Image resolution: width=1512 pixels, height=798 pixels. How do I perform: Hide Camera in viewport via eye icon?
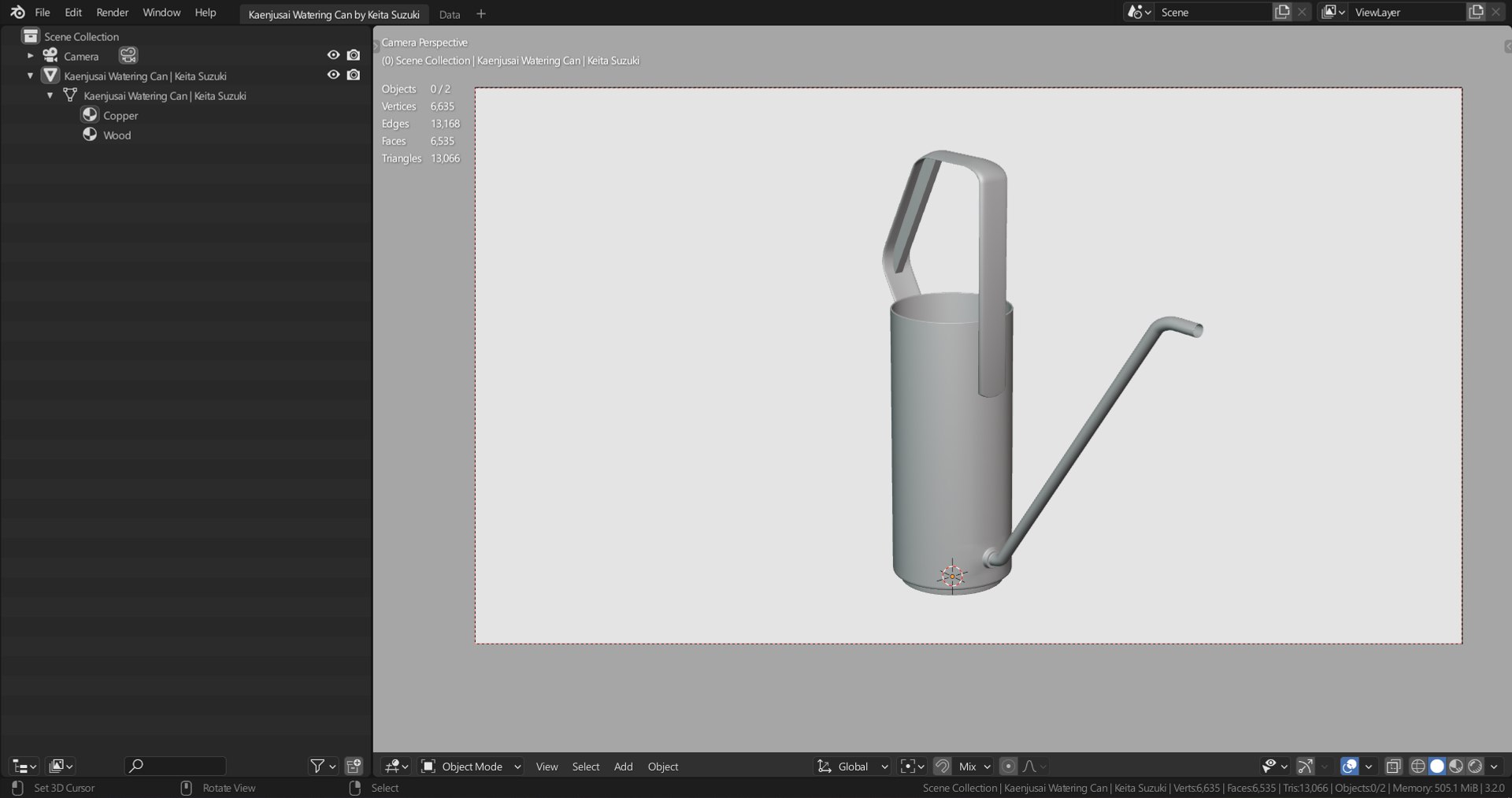coord(333,55)
